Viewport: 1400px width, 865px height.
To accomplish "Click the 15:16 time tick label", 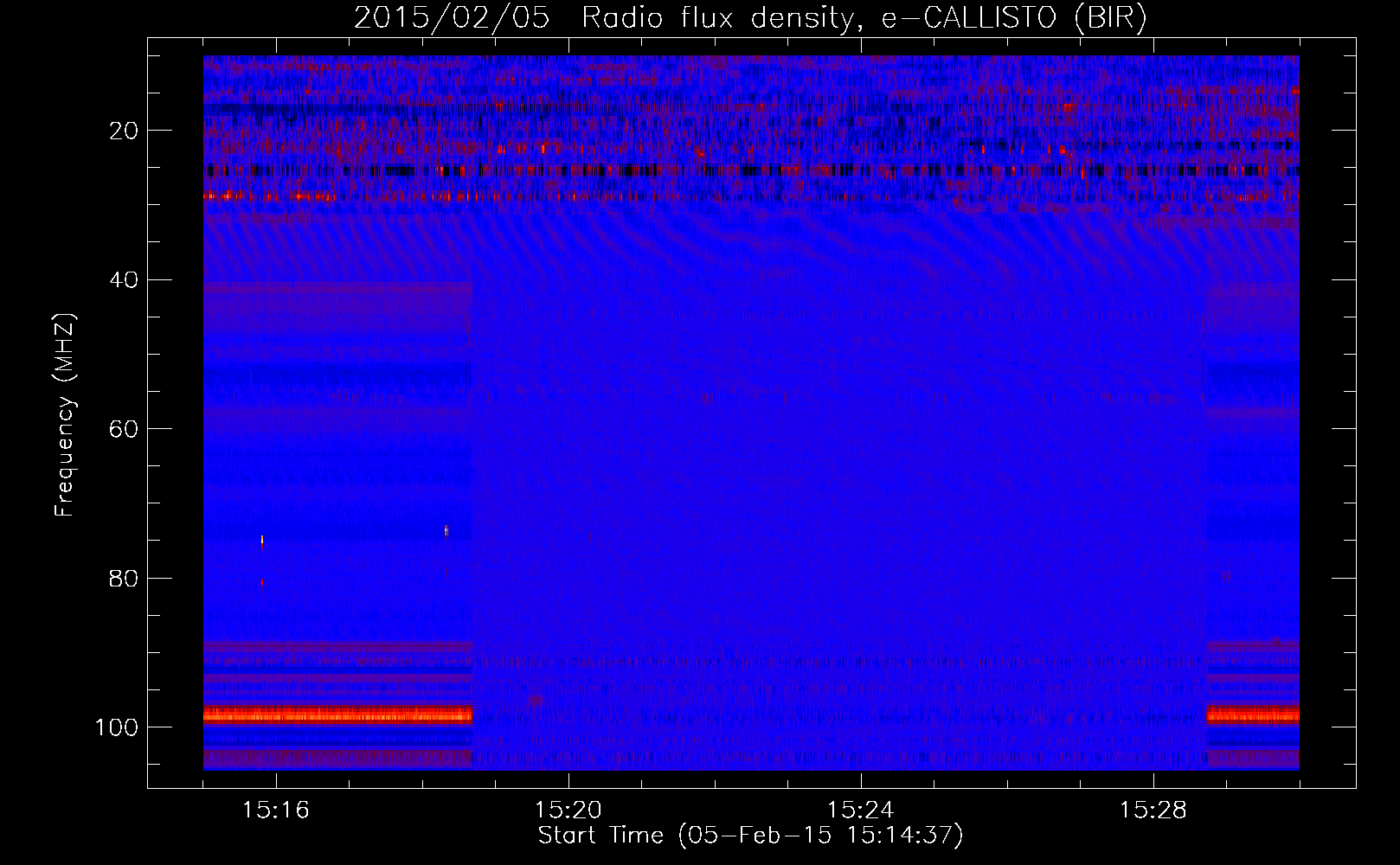I will (276, 810).
